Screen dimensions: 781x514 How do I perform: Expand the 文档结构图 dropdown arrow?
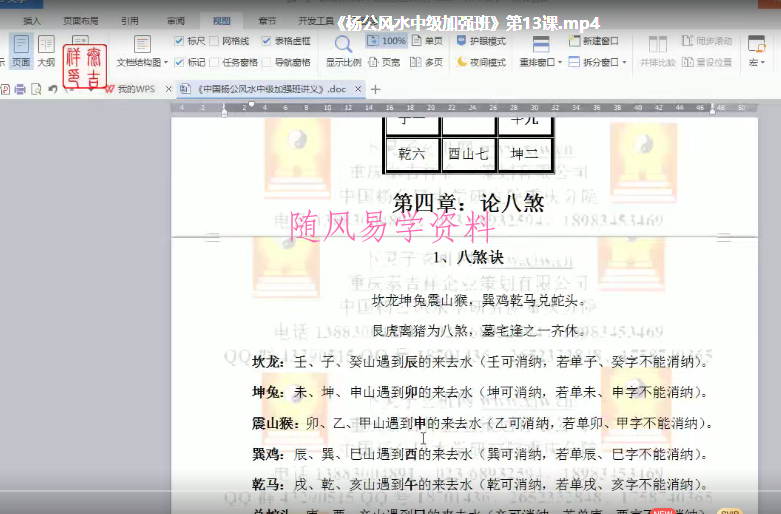click(166, 63)
